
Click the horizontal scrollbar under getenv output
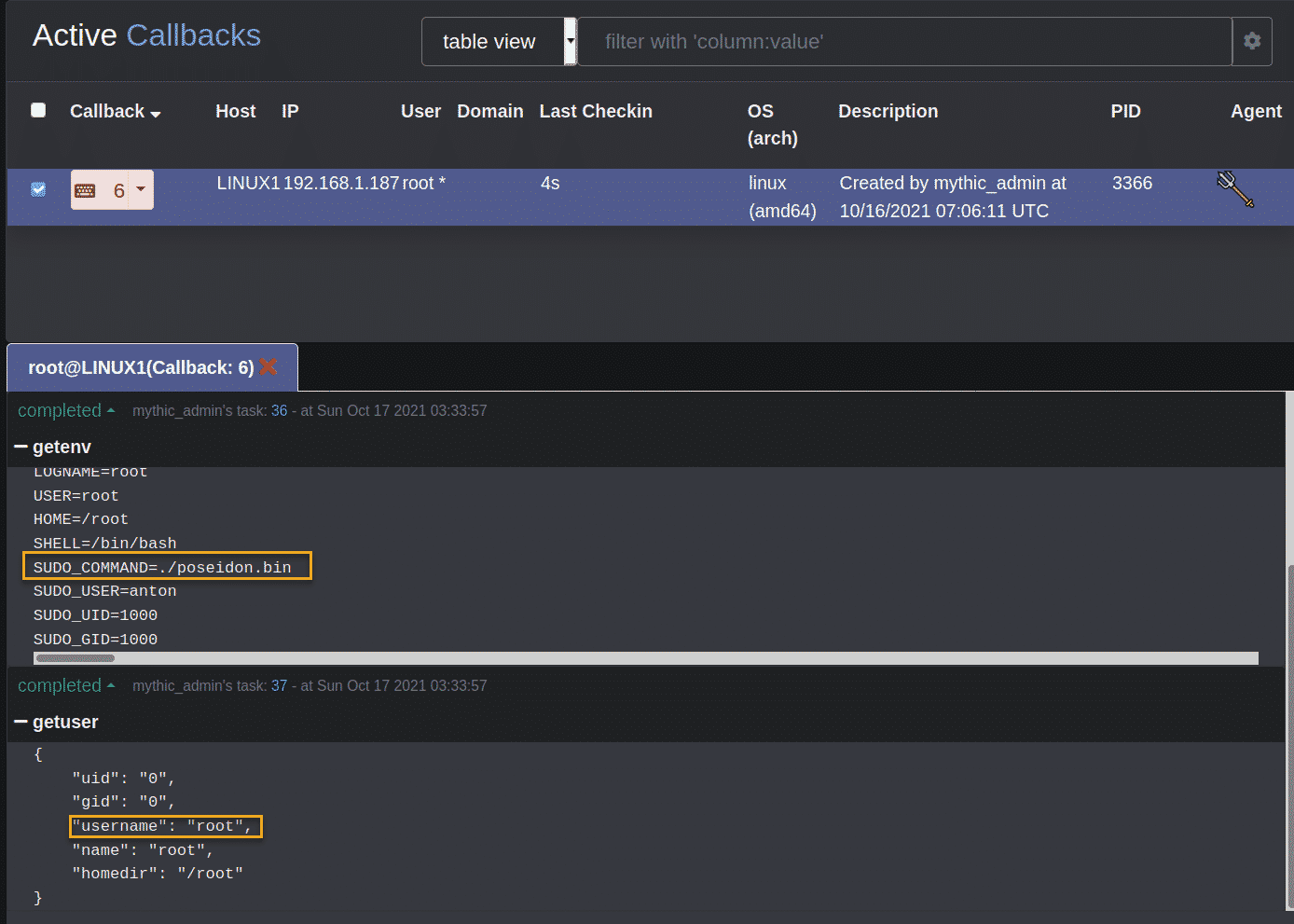75,658
